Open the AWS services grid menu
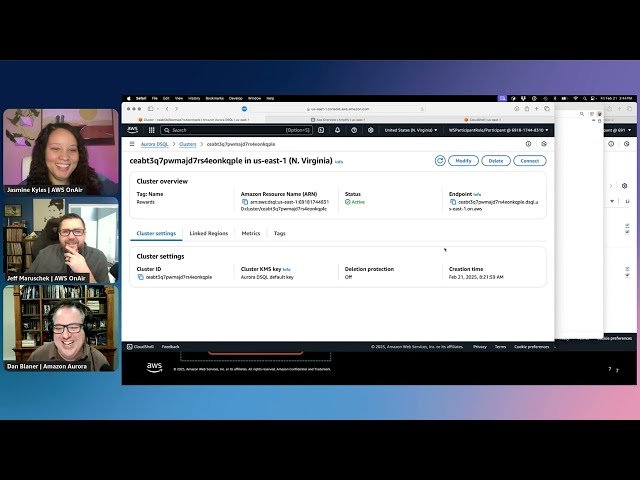Viewport: 640px width, 480px height. click(x=151, y=130)
